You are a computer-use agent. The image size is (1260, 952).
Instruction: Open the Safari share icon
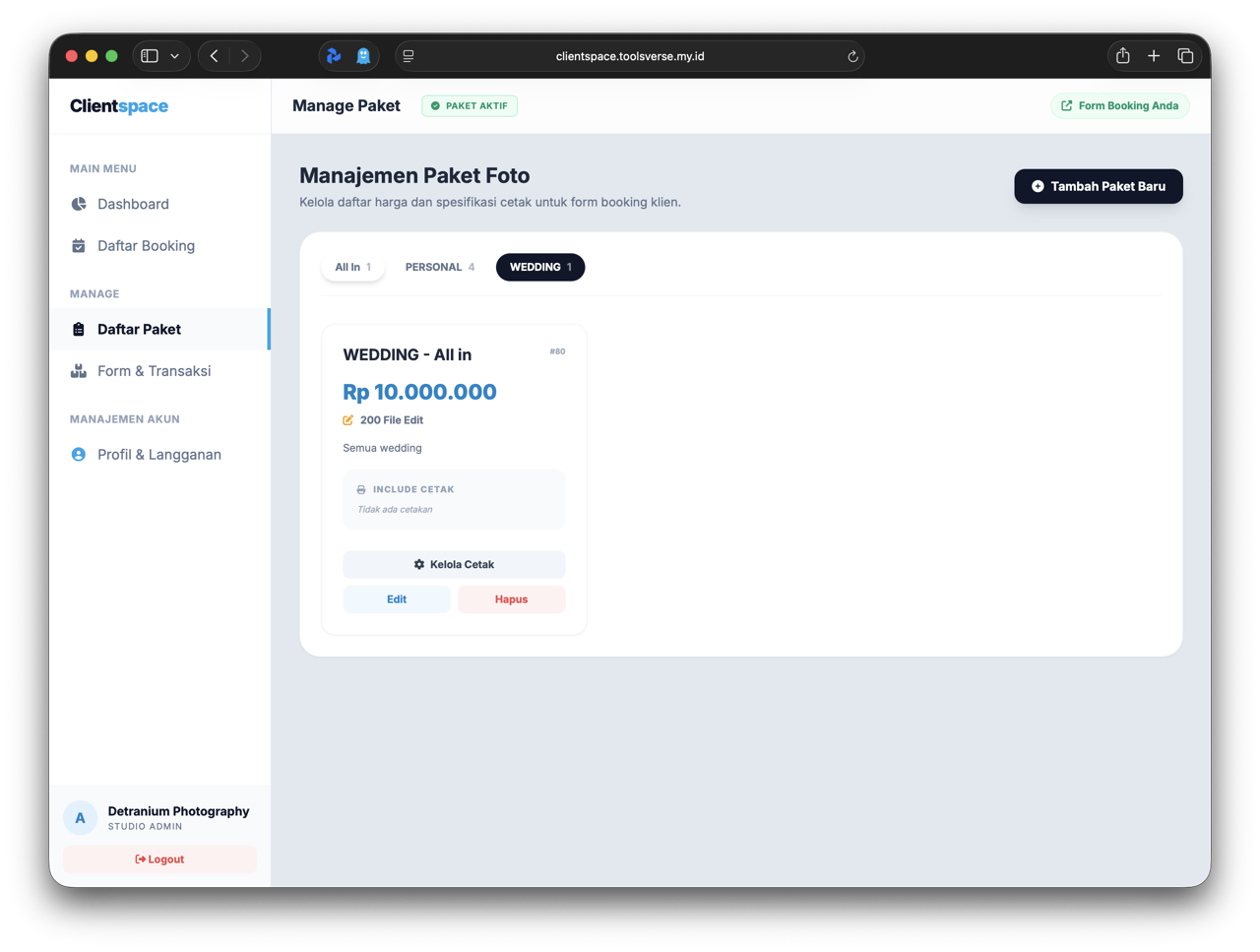tap(1122, 56)
